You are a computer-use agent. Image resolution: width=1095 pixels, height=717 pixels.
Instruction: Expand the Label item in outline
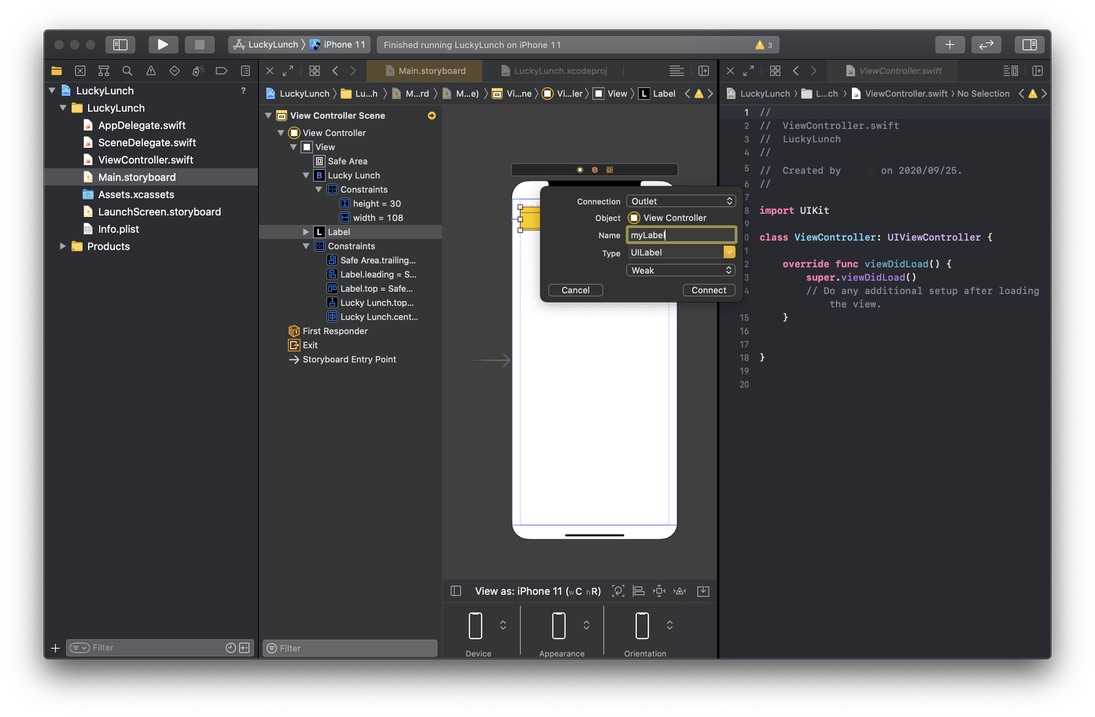tap(306, 232)
